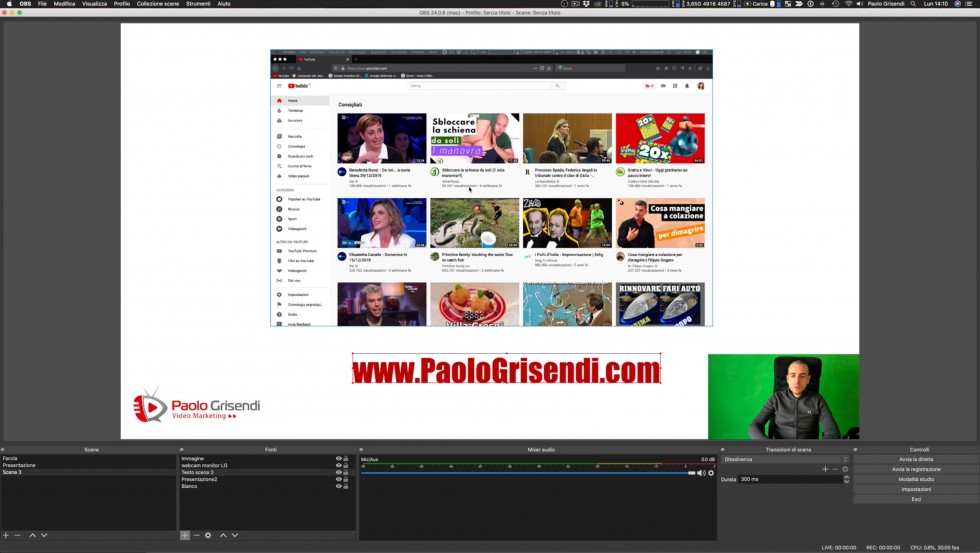Open the File menu
This screenshot has height=553, width=980.
tap(42, 4)
